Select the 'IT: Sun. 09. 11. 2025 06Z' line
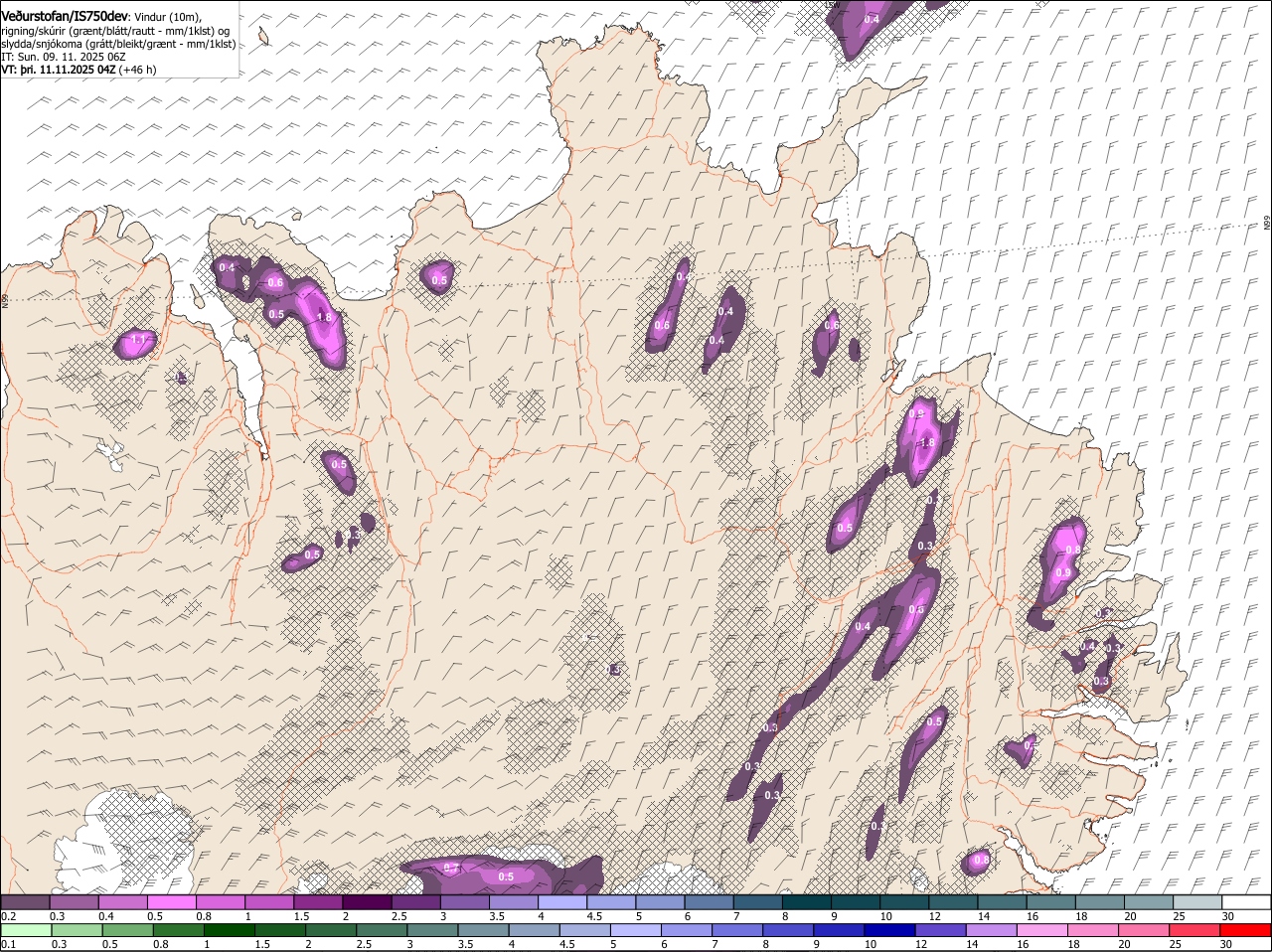Screen dimensions: 1272x952 point(63,57)
